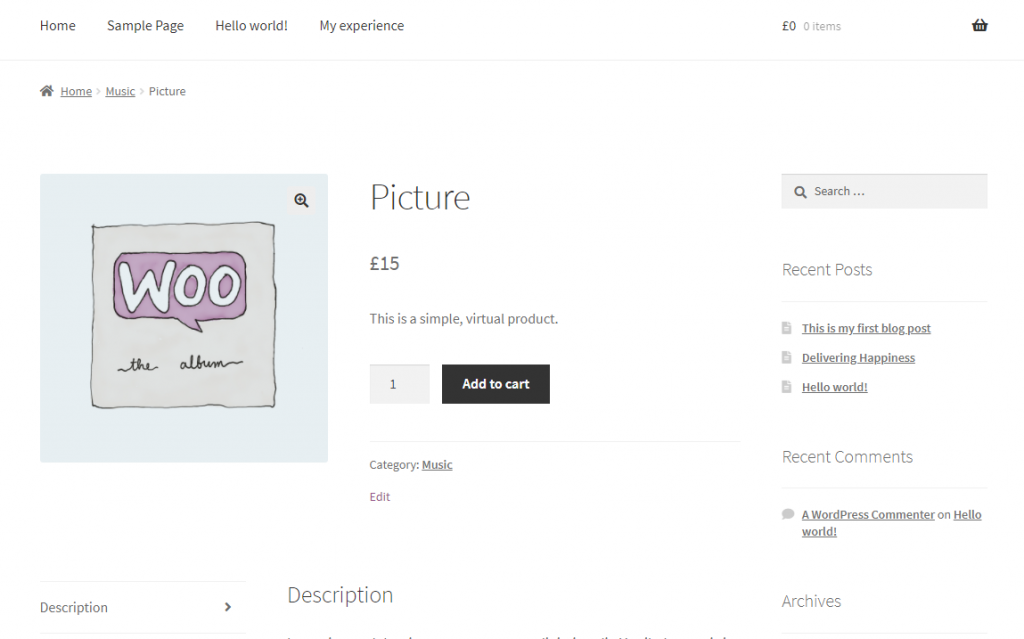Click document icon beside first blog post
The width and height of the screenshot is (1024, 639).
coord(787,328)
